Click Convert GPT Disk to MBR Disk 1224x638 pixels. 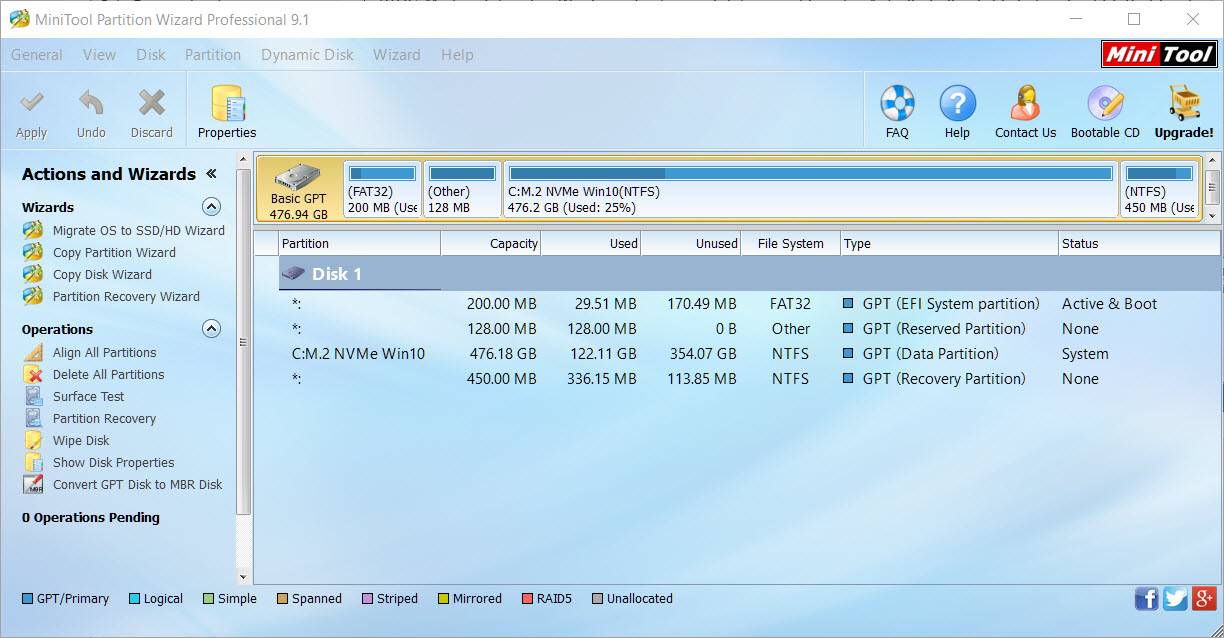pyautogui.click(x=138, y=484)
